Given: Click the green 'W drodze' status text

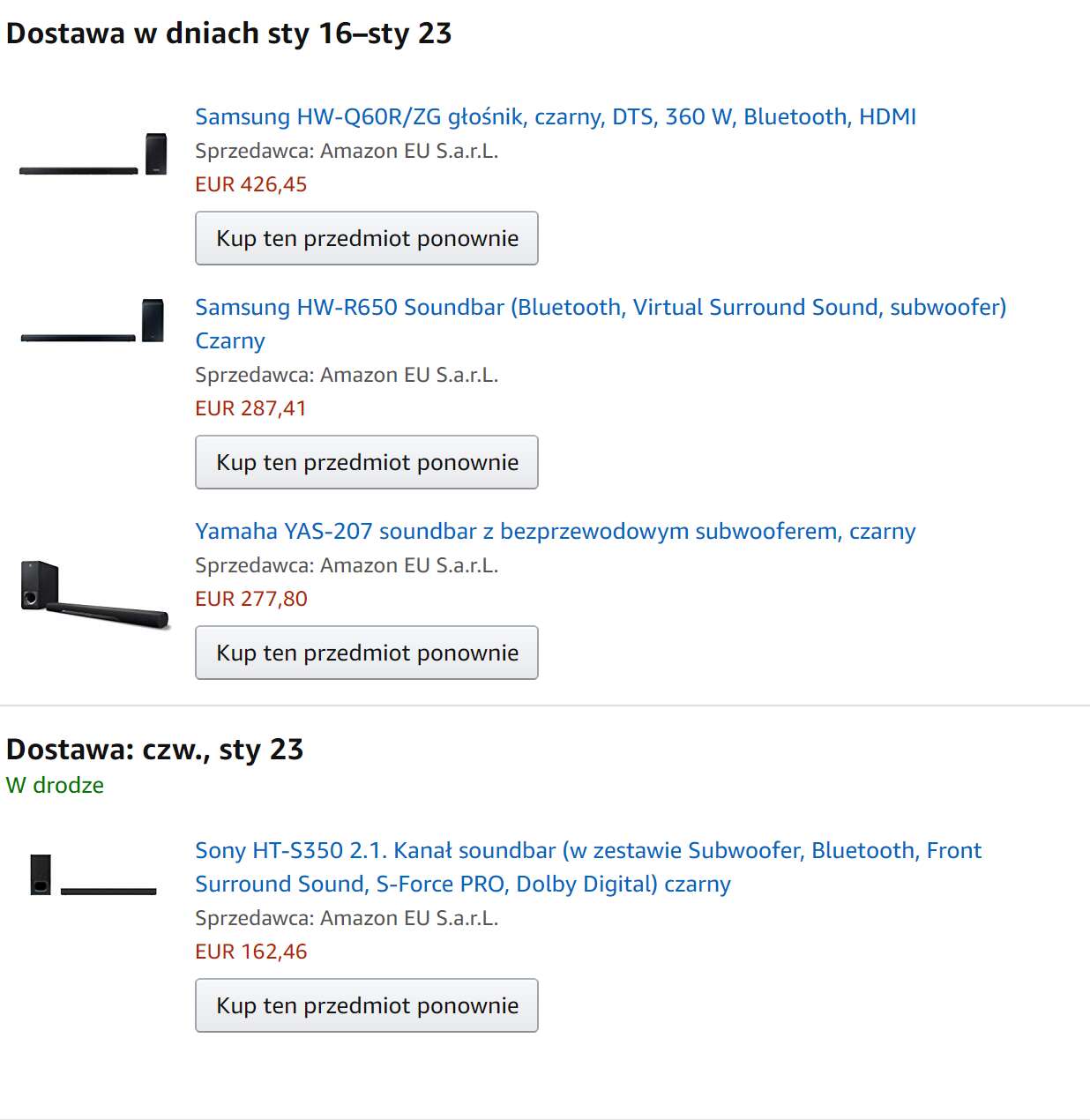Looking at the screenshot, I should pos(55,785).
